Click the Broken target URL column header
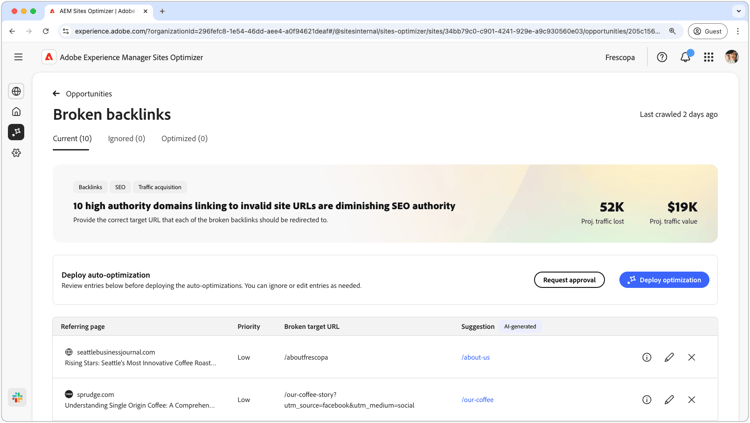The image size is (750, 423). pyautogui.click(x=312, y=327)
